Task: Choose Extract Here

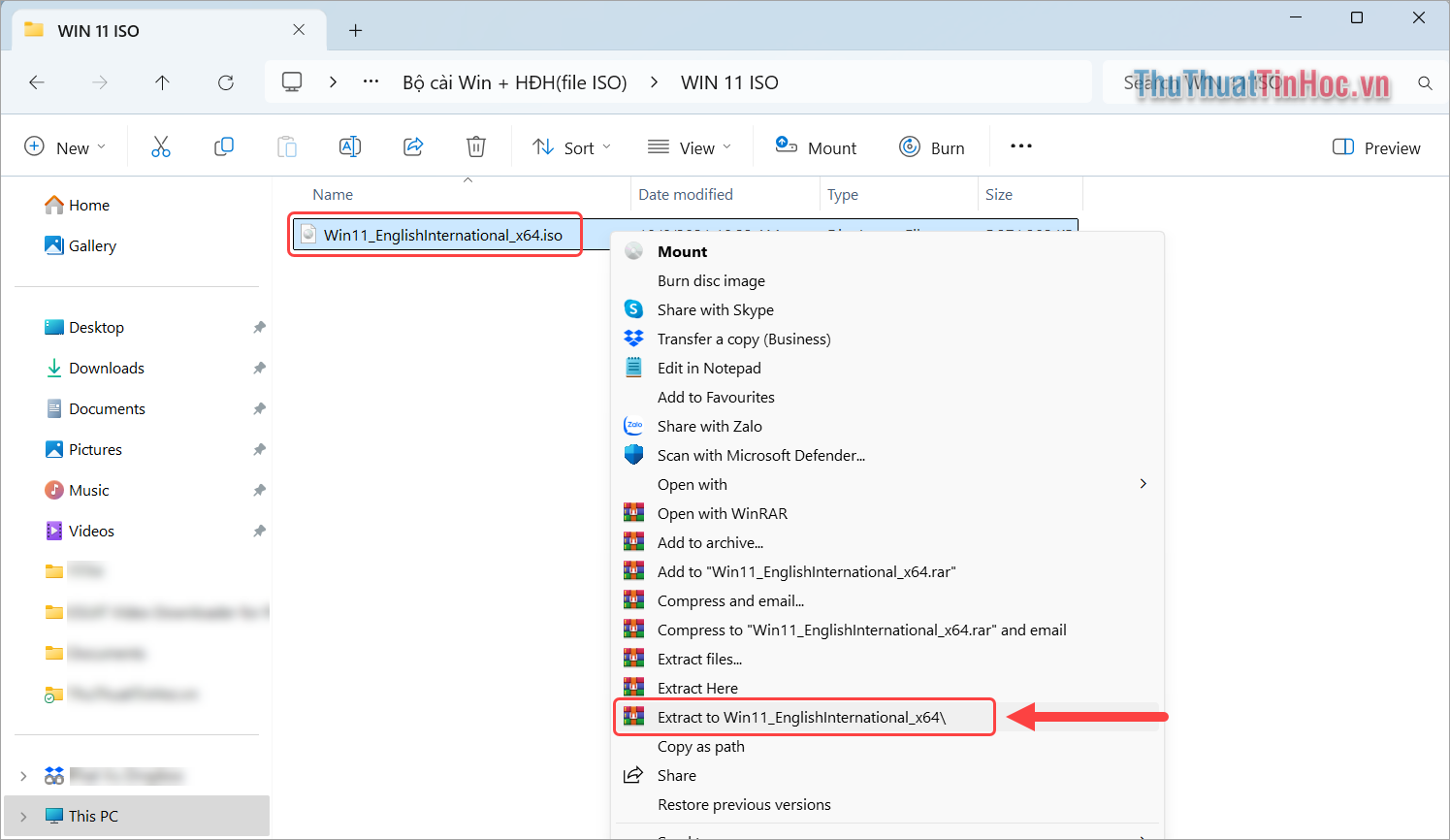Action: [x=887, y=688]
